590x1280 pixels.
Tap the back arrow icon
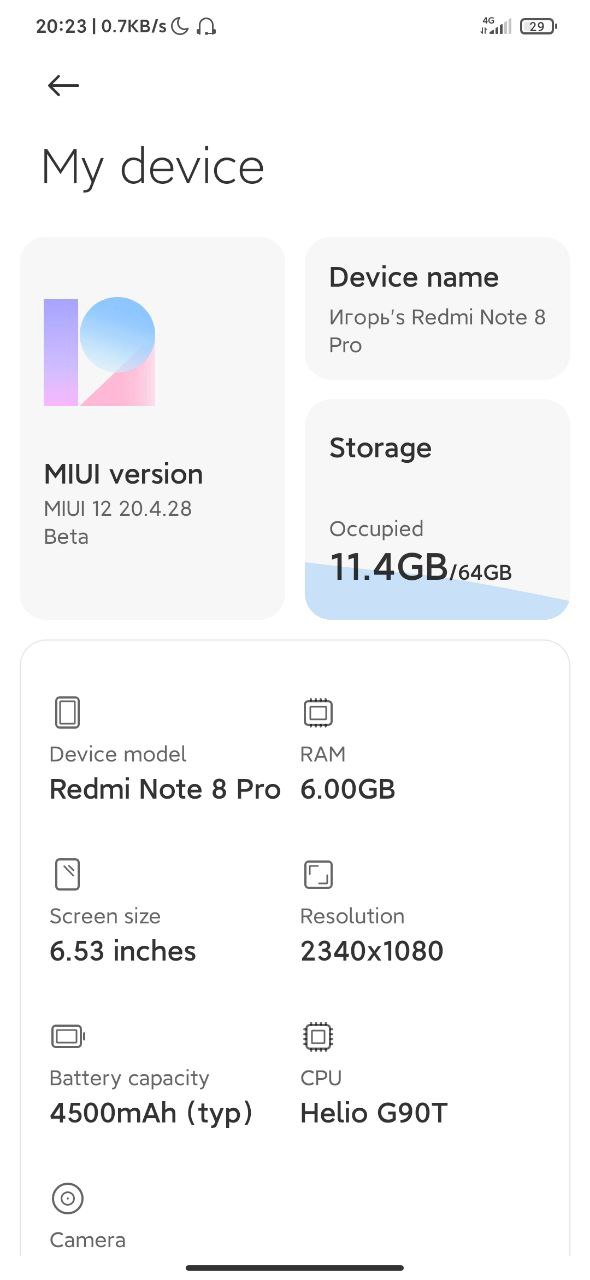(x=63, y=86)
